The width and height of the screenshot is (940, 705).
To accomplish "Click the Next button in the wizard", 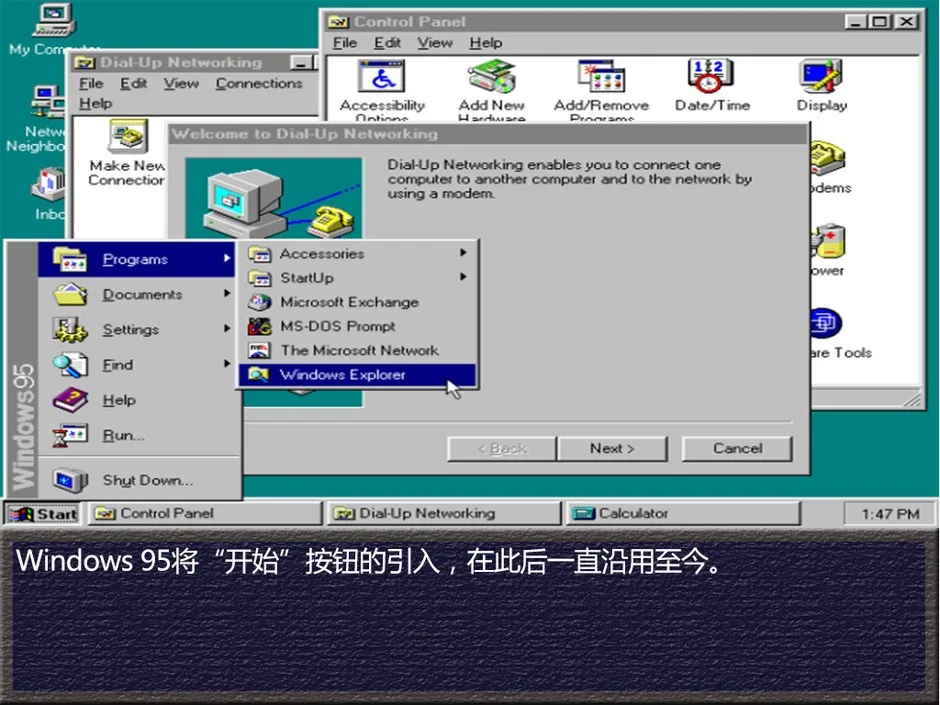I will coord(613,448).
